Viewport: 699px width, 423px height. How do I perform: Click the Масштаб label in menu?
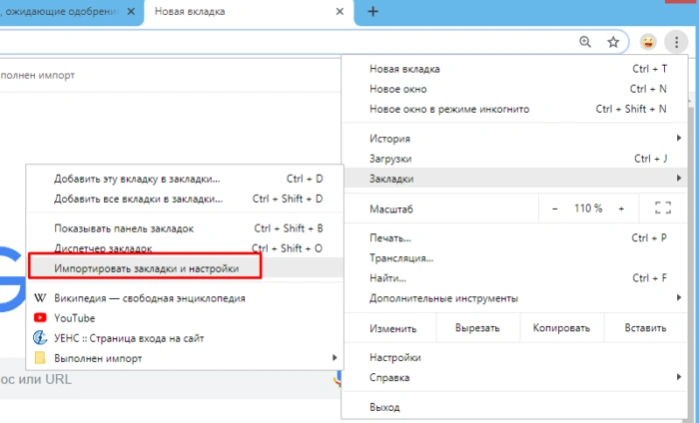tap(391, 209)
